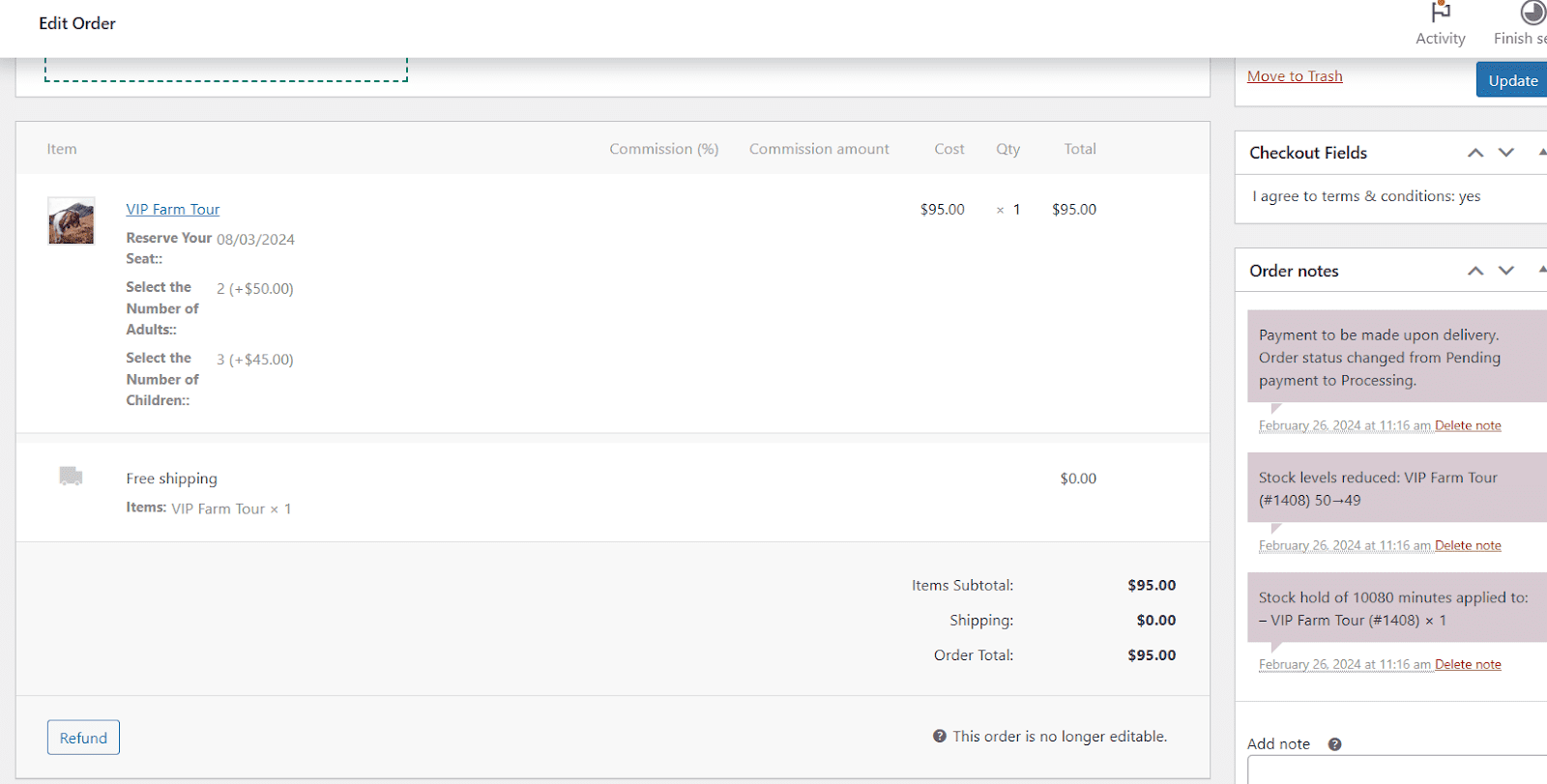
Task: Click the adults value 2 (+$50.00)
Action: click(255, 289)
